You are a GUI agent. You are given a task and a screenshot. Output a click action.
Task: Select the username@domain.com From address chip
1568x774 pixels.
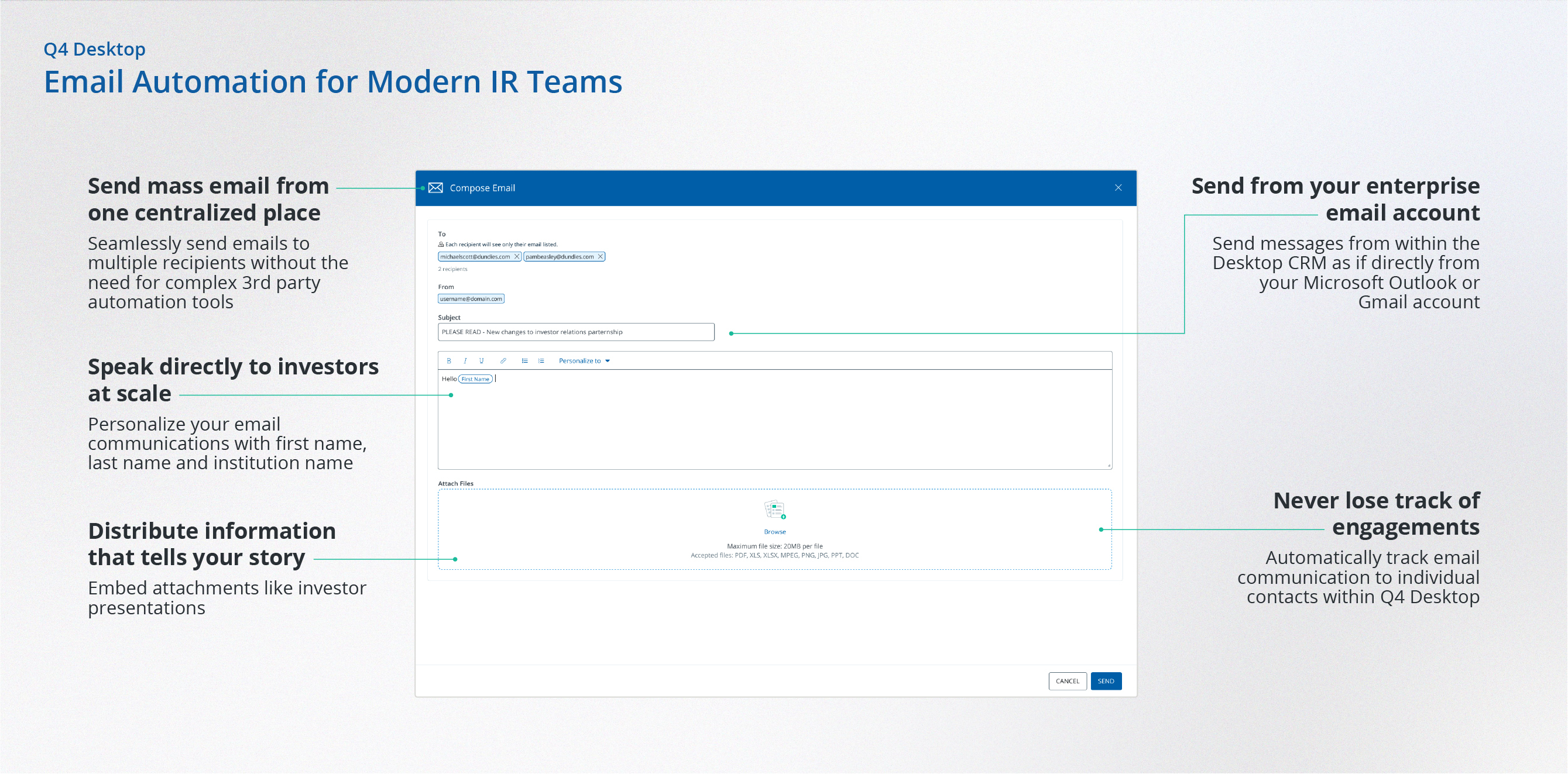[x=471, y=299]
